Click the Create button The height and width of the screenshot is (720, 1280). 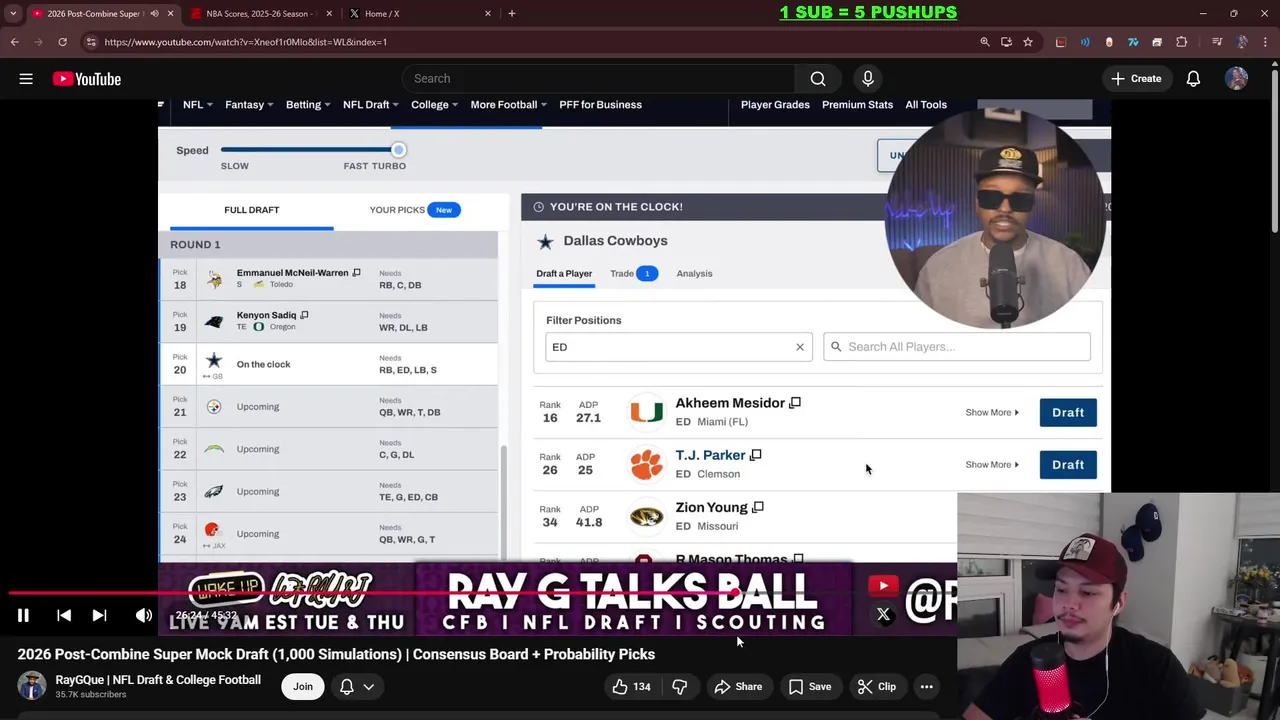(x=1136, y=79)
